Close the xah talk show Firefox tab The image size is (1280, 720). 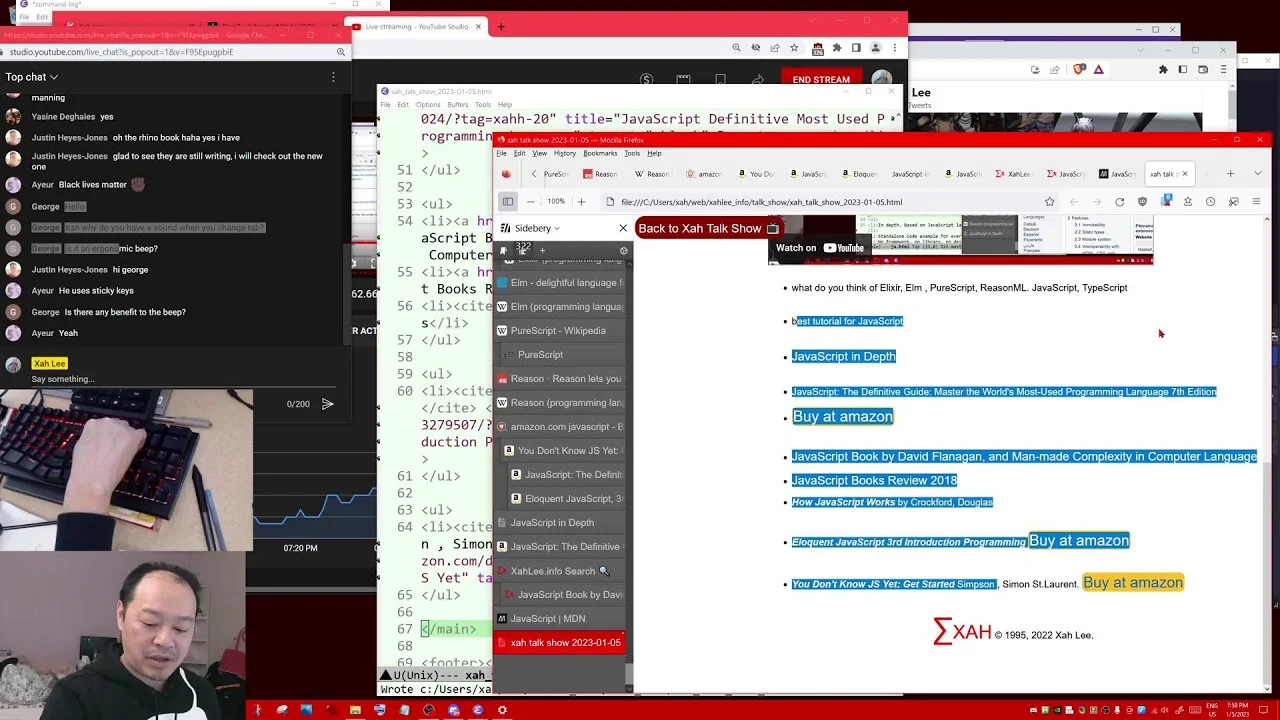[x=1185, y=174]
